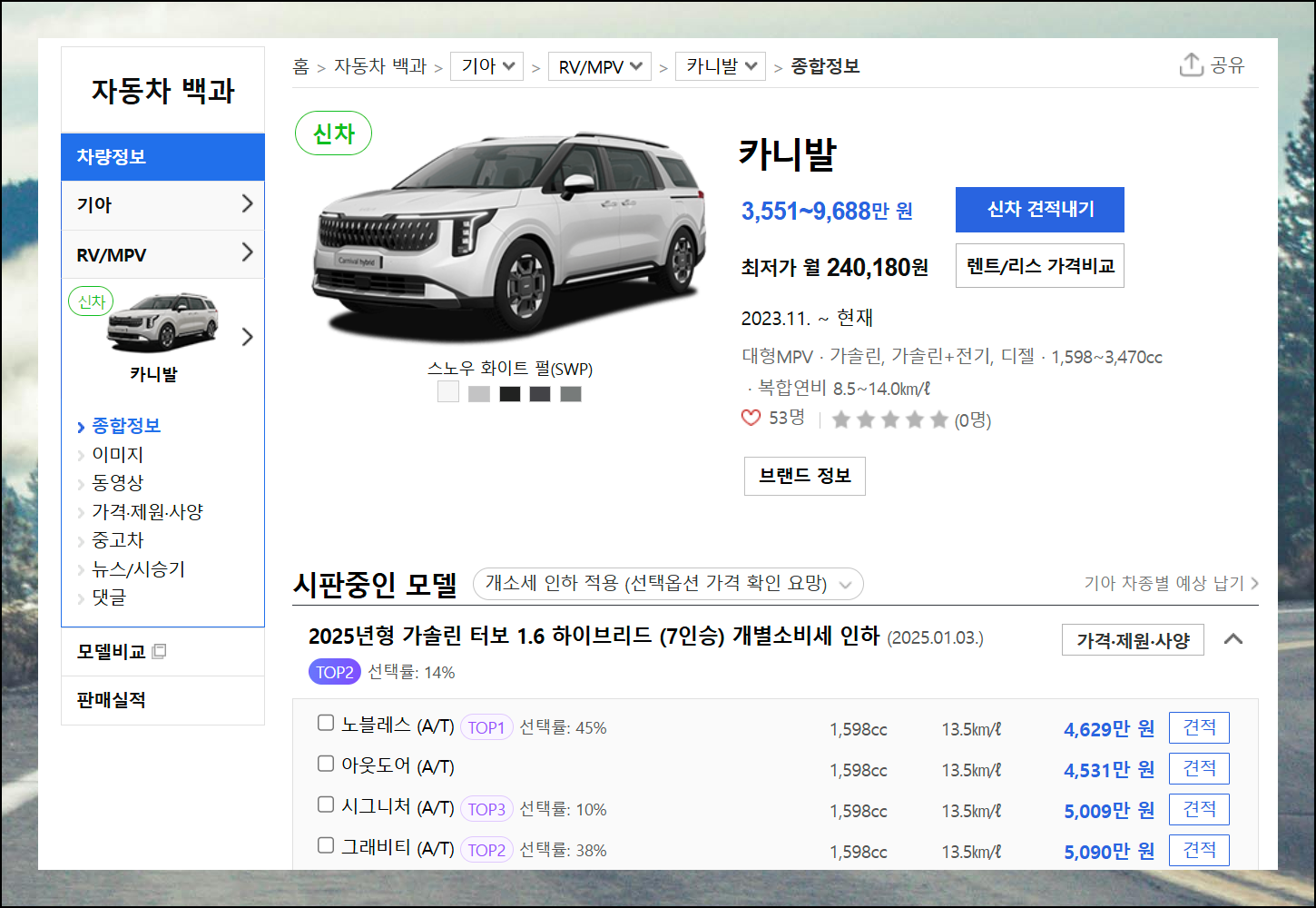Select the black color swatch
The height and width of the screenshot is (908, 1316).
coord(510,393)
